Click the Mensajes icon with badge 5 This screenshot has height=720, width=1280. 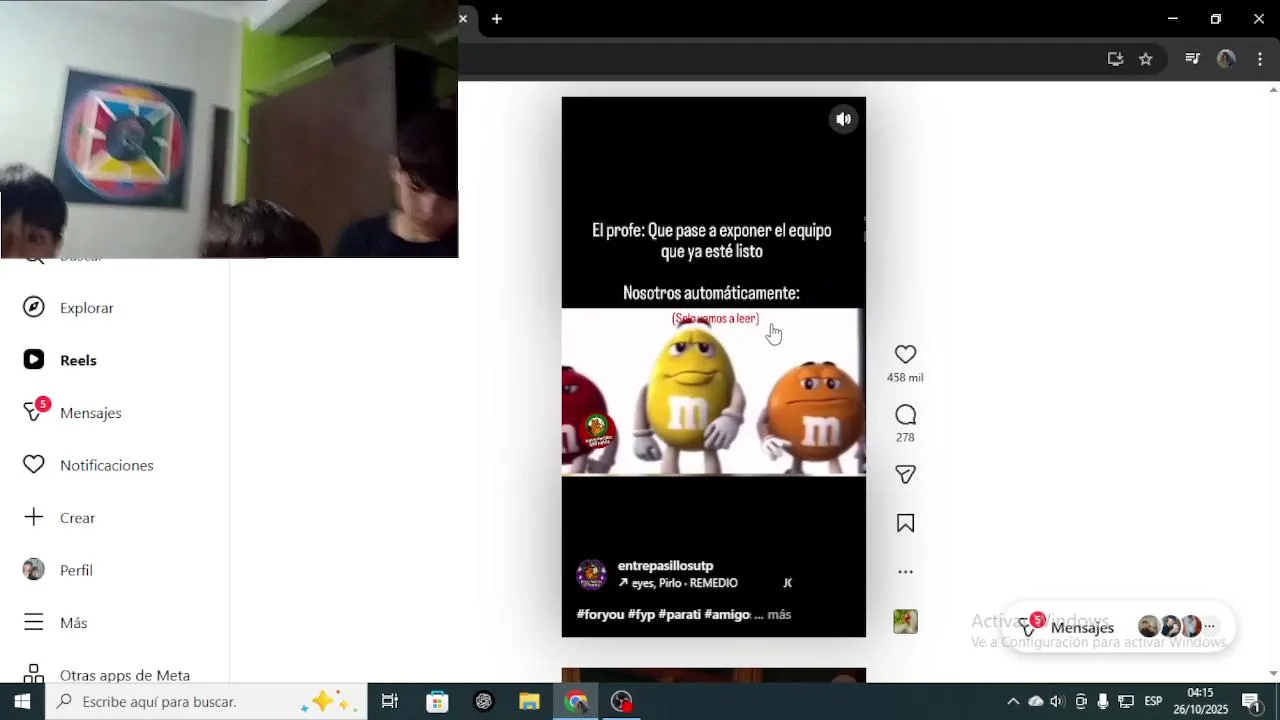36,411
